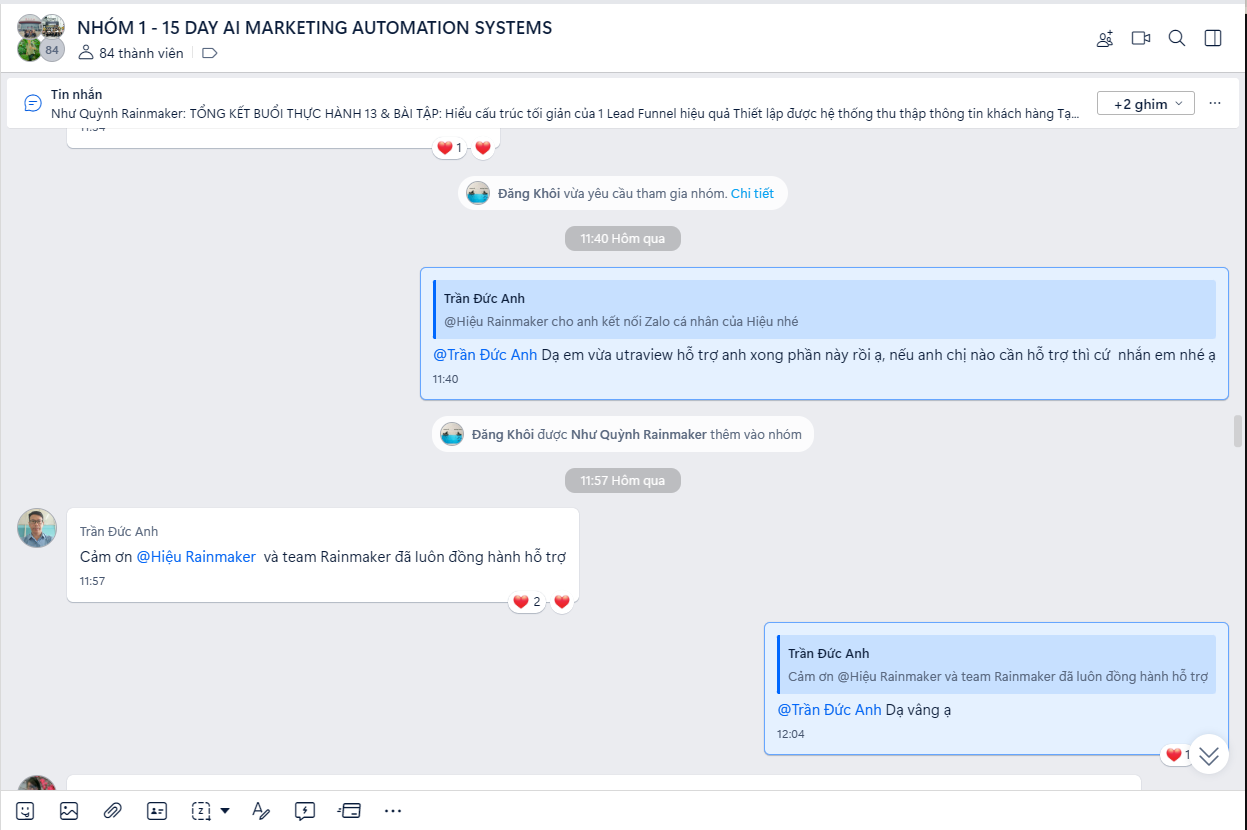Click the send image icon
The image size is (1247, 830).
(69, 811)
